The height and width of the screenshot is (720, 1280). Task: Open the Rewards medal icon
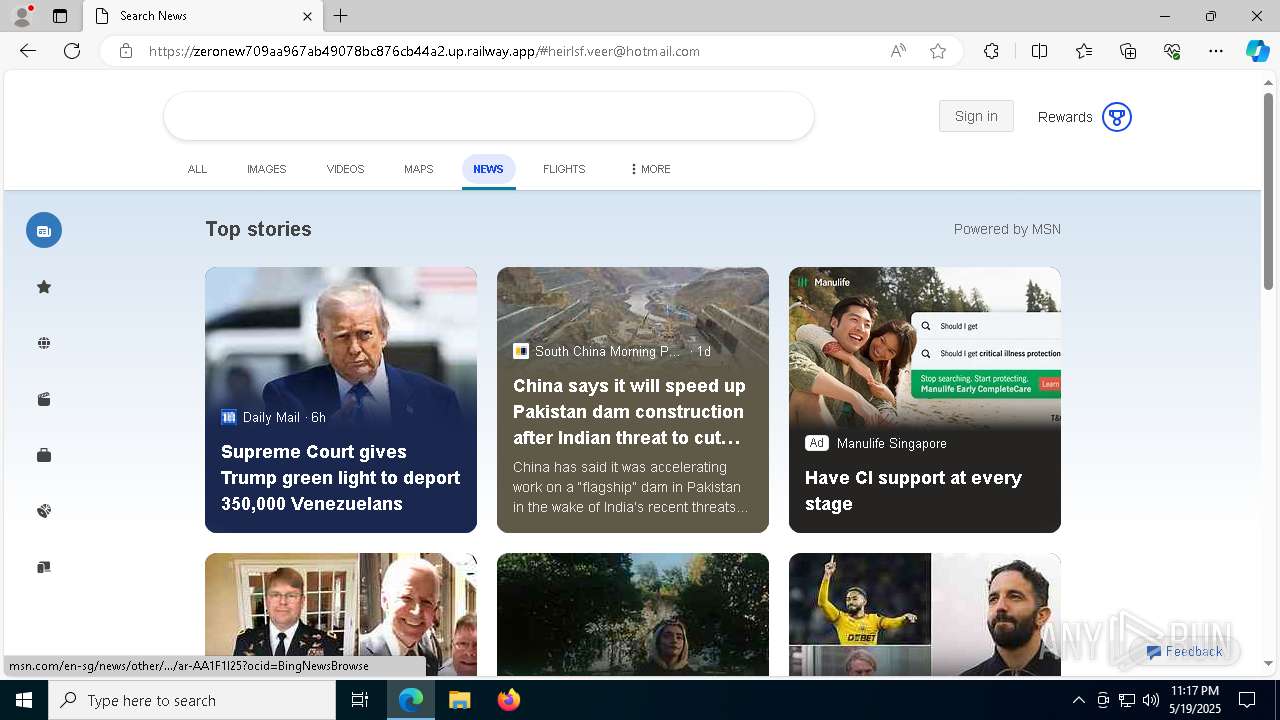pos(1116,117)
